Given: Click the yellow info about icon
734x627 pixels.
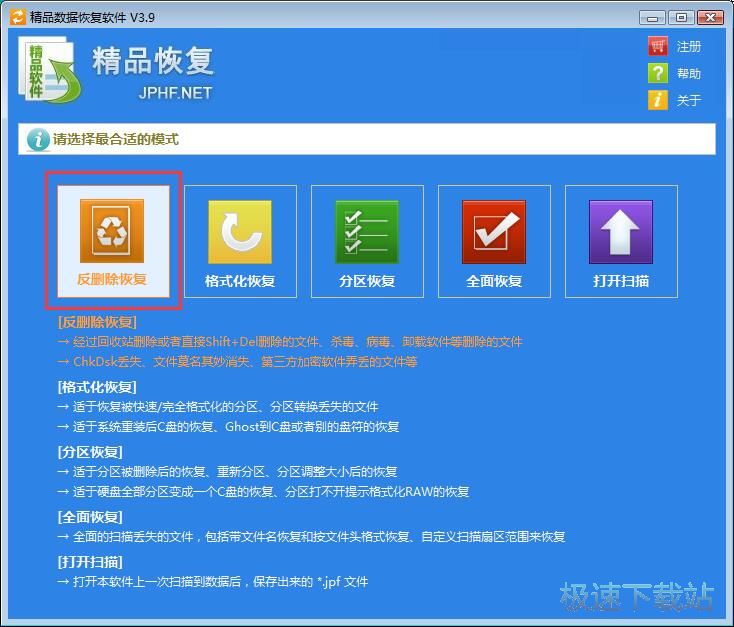Looking at the screenshot, I should pyautogui.click(x=658, y=99).
